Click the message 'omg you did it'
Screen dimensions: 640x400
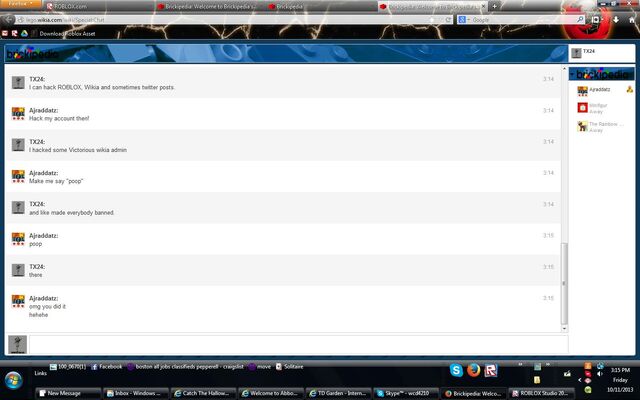pyautogui.click(x=47, y=307)
